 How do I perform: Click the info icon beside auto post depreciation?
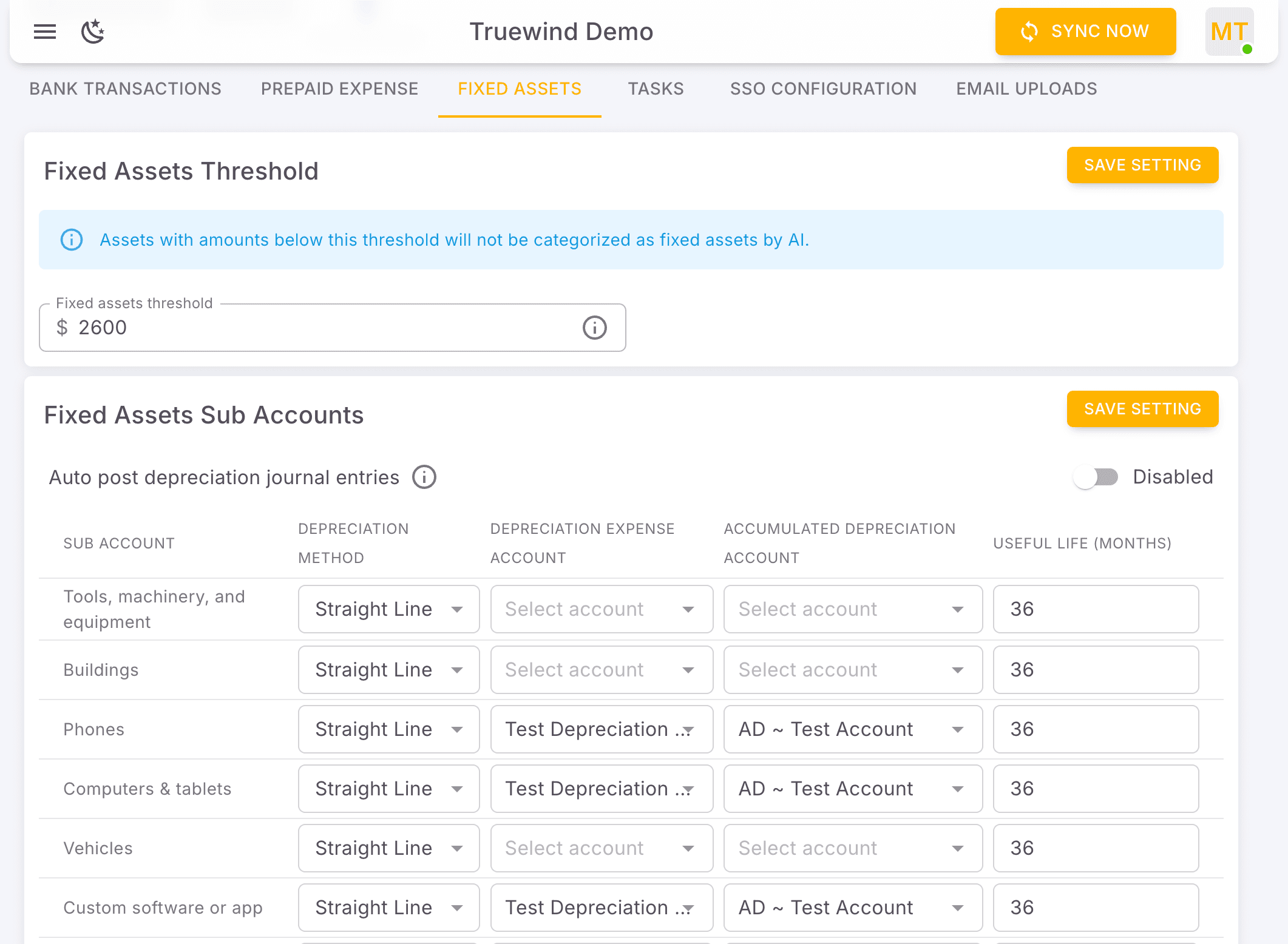[x=424, y=477]
